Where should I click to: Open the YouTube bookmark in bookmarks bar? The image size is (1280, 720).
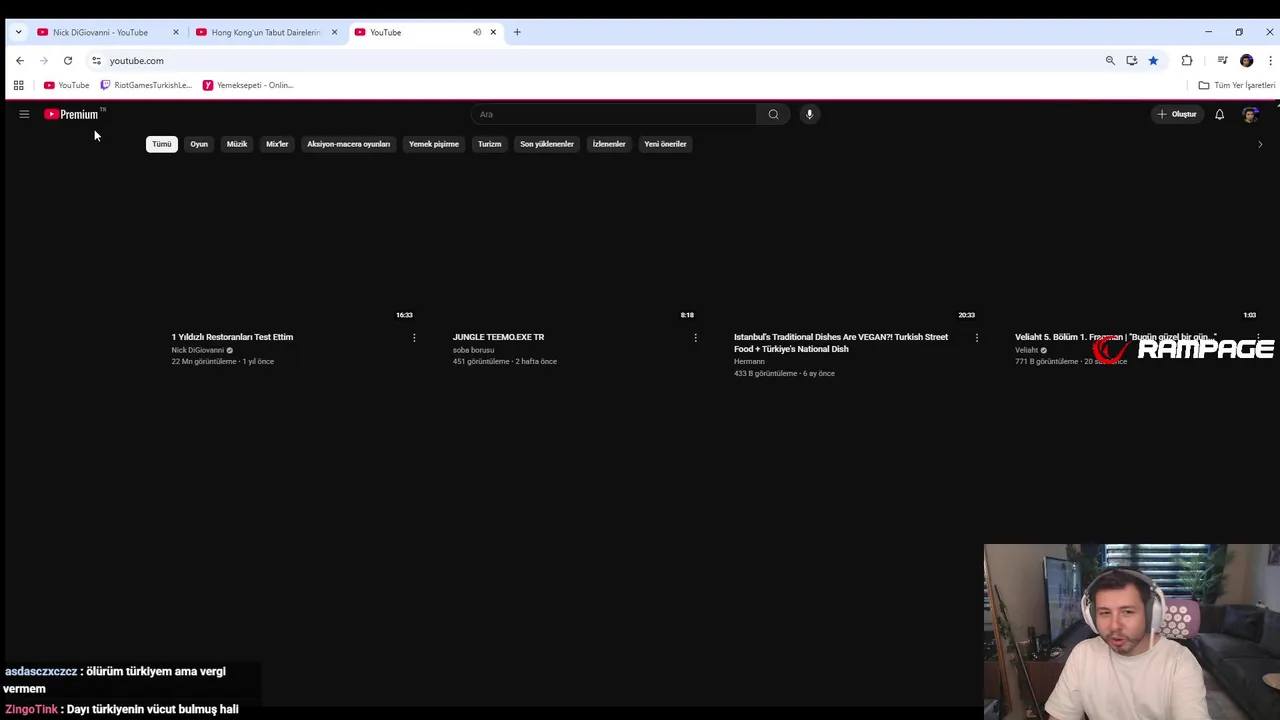tap(66, 85)
